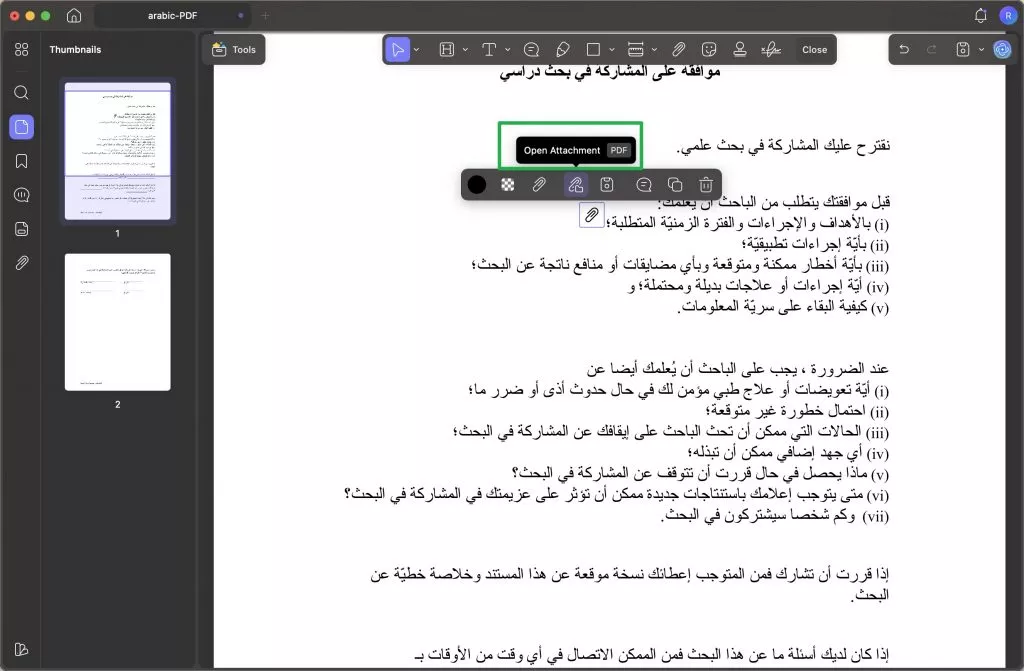Image resolution: width=1024 pixels, height=671 pixels.
Task: Select the Highlight text tool
Action: [447, 50]
